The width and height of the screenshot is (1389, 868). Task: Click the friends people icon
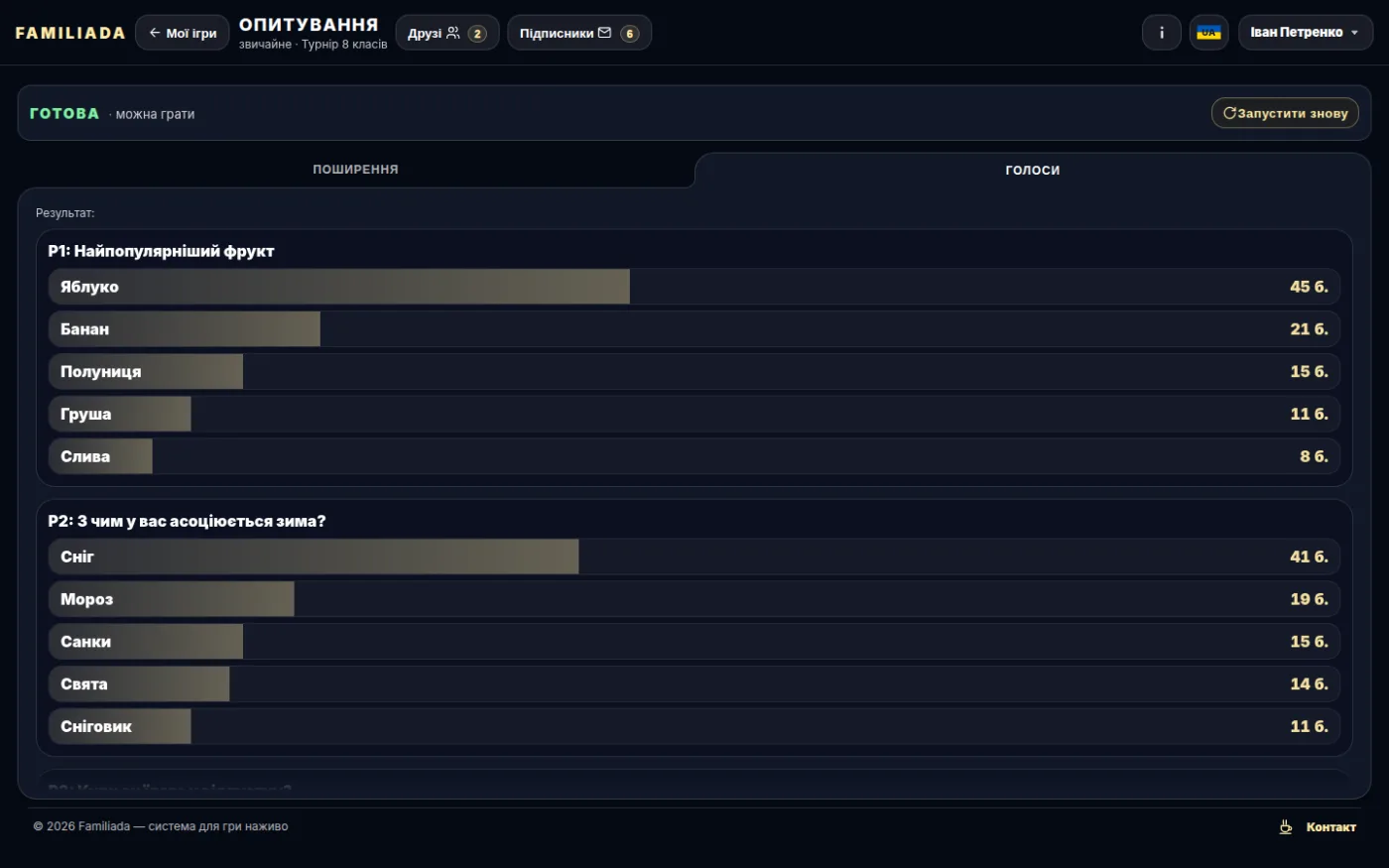[453, 33]
